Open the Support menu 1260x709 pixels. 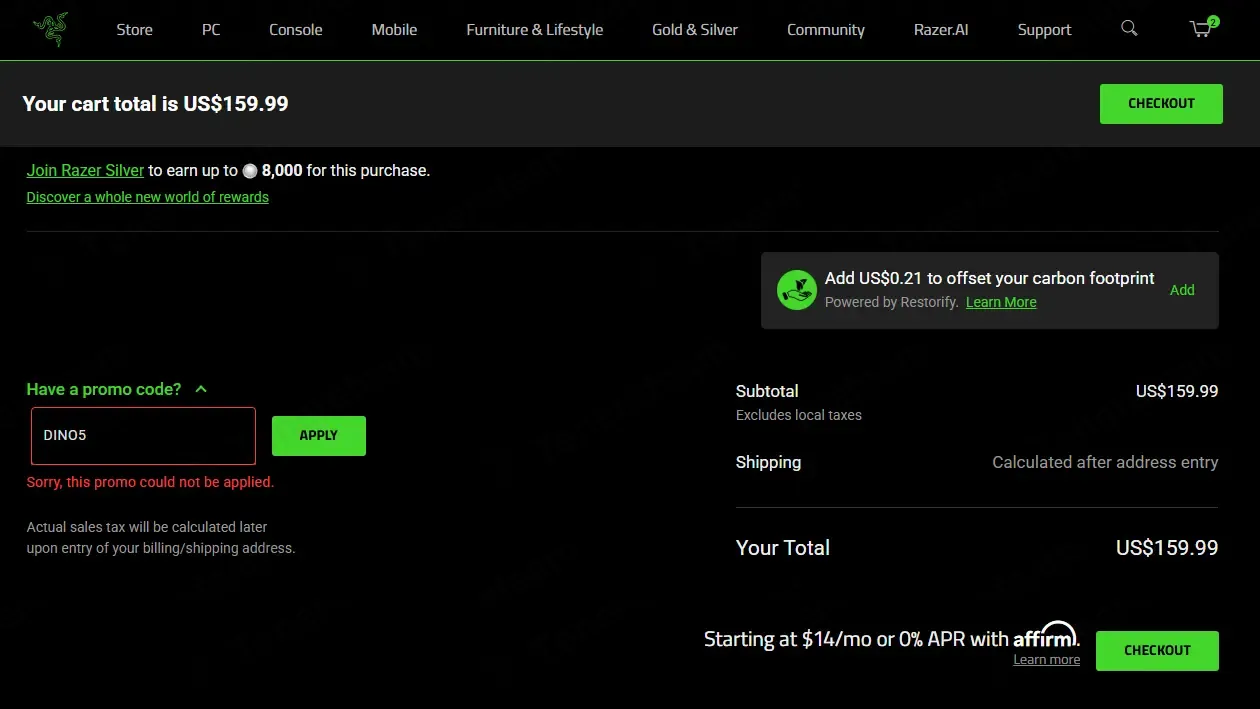1045,29
